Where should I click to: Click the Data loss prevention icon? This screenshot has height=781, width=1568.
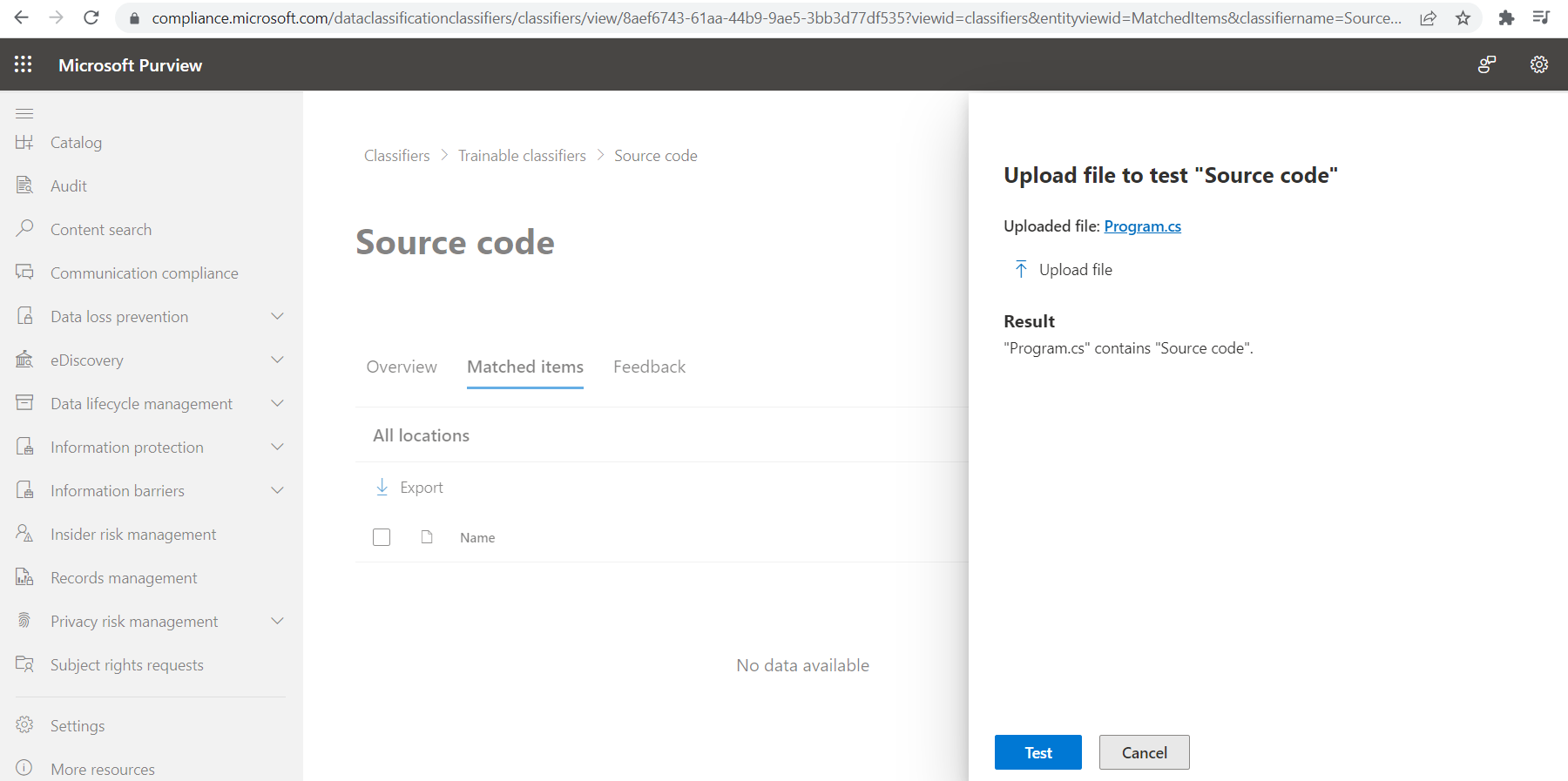(x=24, y=316)
